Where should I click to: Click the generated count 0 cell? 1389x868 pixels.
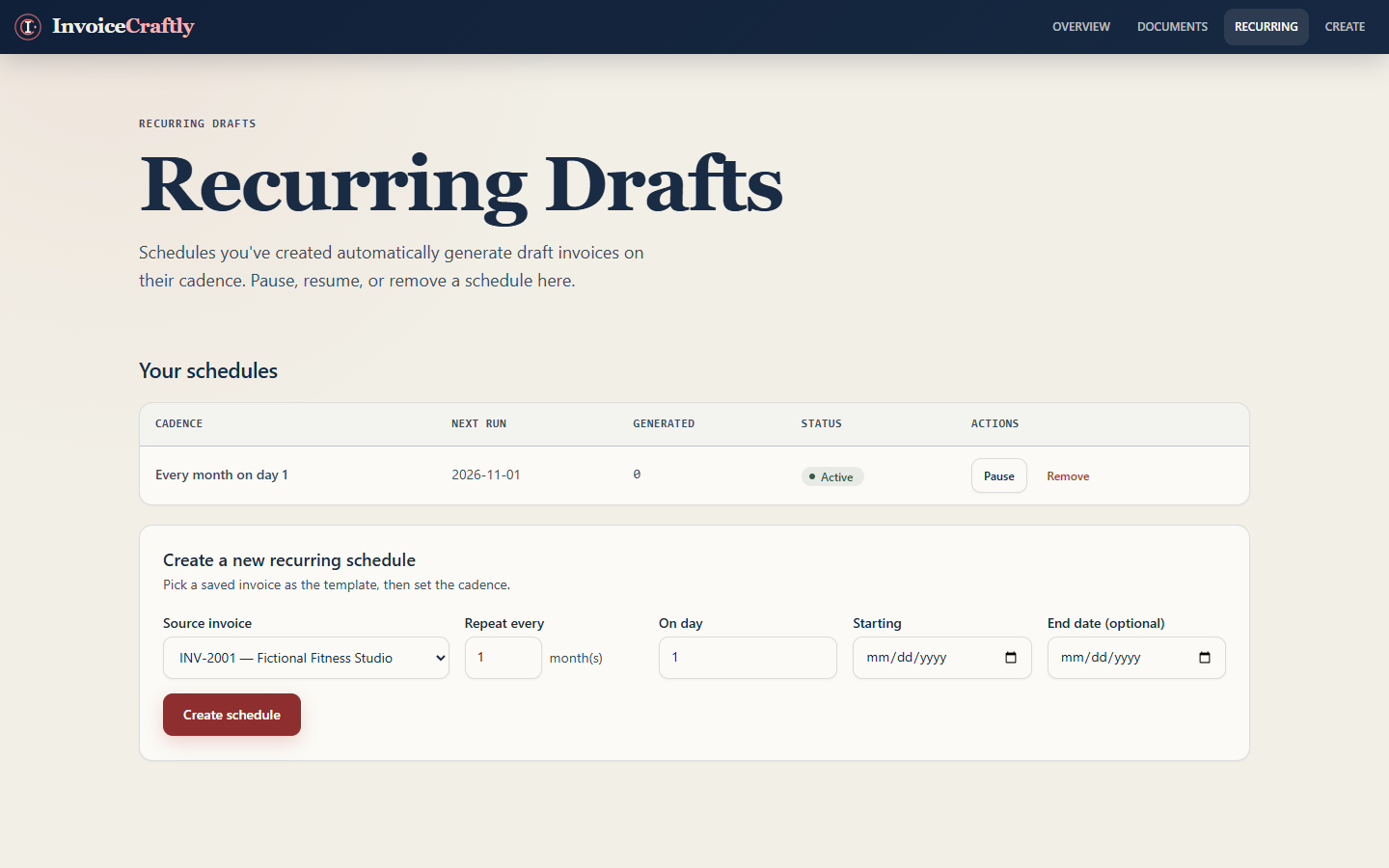point(637,475)
